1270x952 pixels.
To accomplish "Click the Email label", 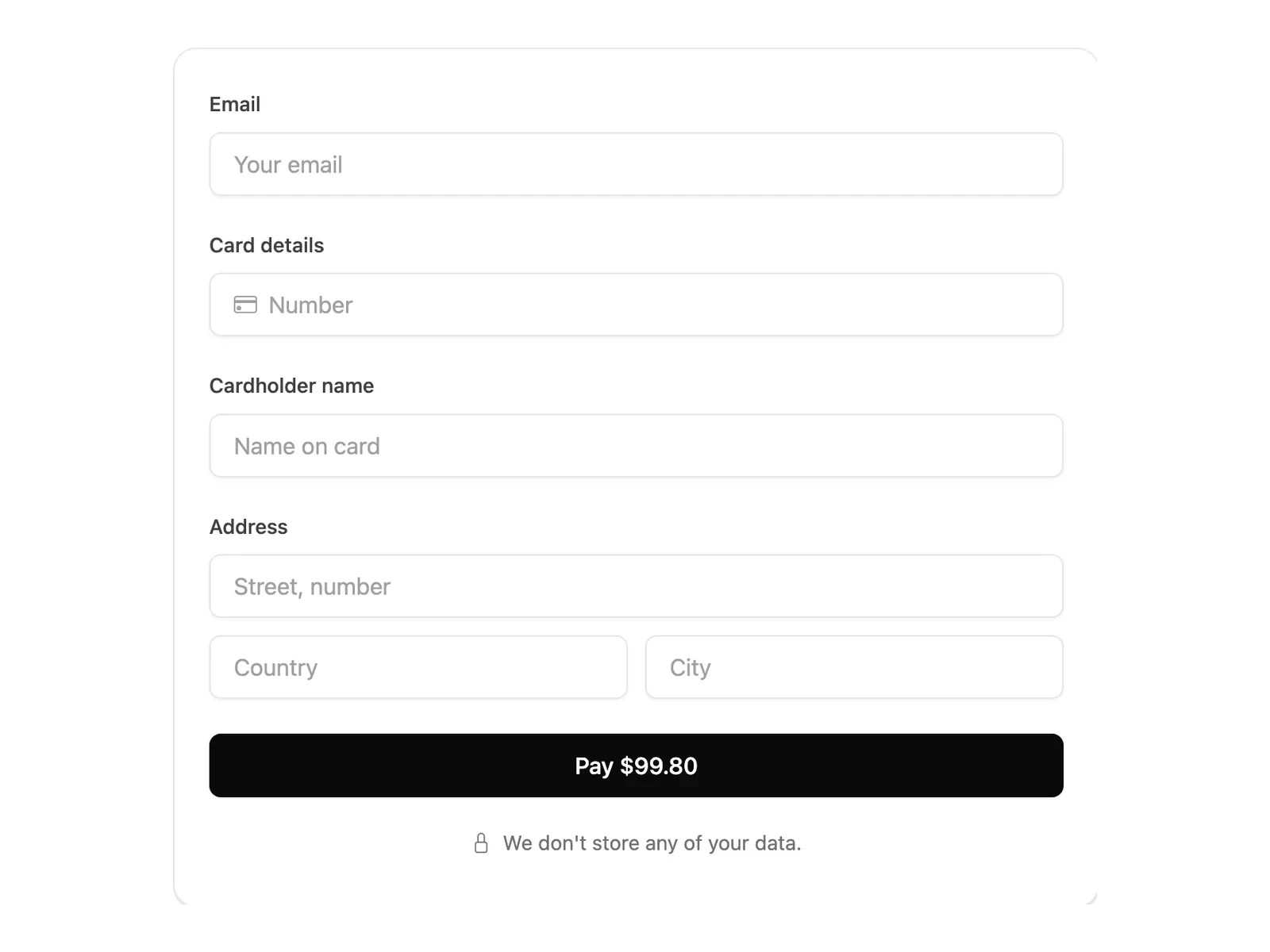I will pos(235,104).
